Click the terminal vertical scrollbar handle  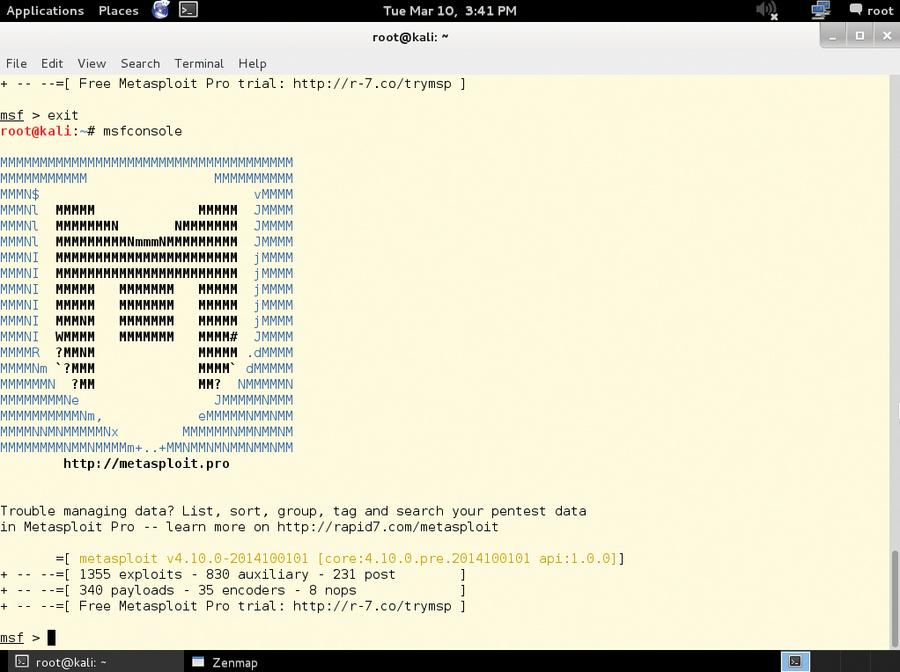[894, 600]
